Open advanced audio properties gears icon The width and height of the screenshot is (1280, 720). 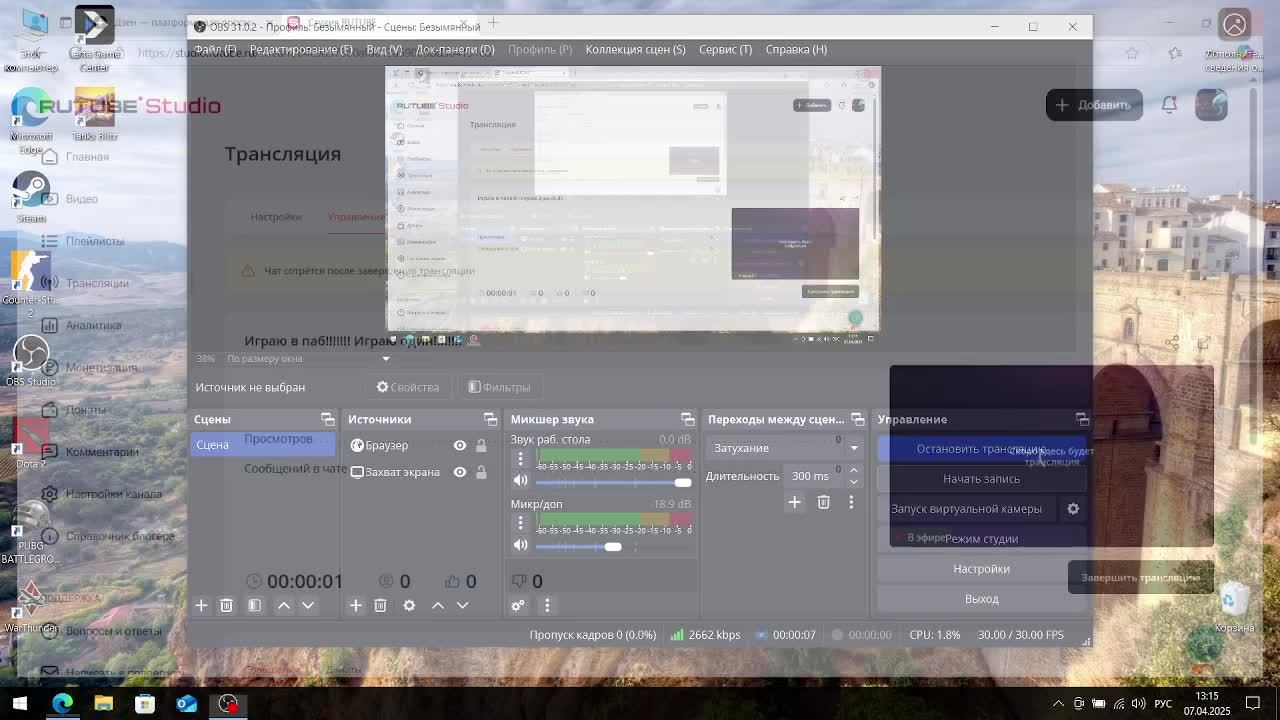pos(518,605)
